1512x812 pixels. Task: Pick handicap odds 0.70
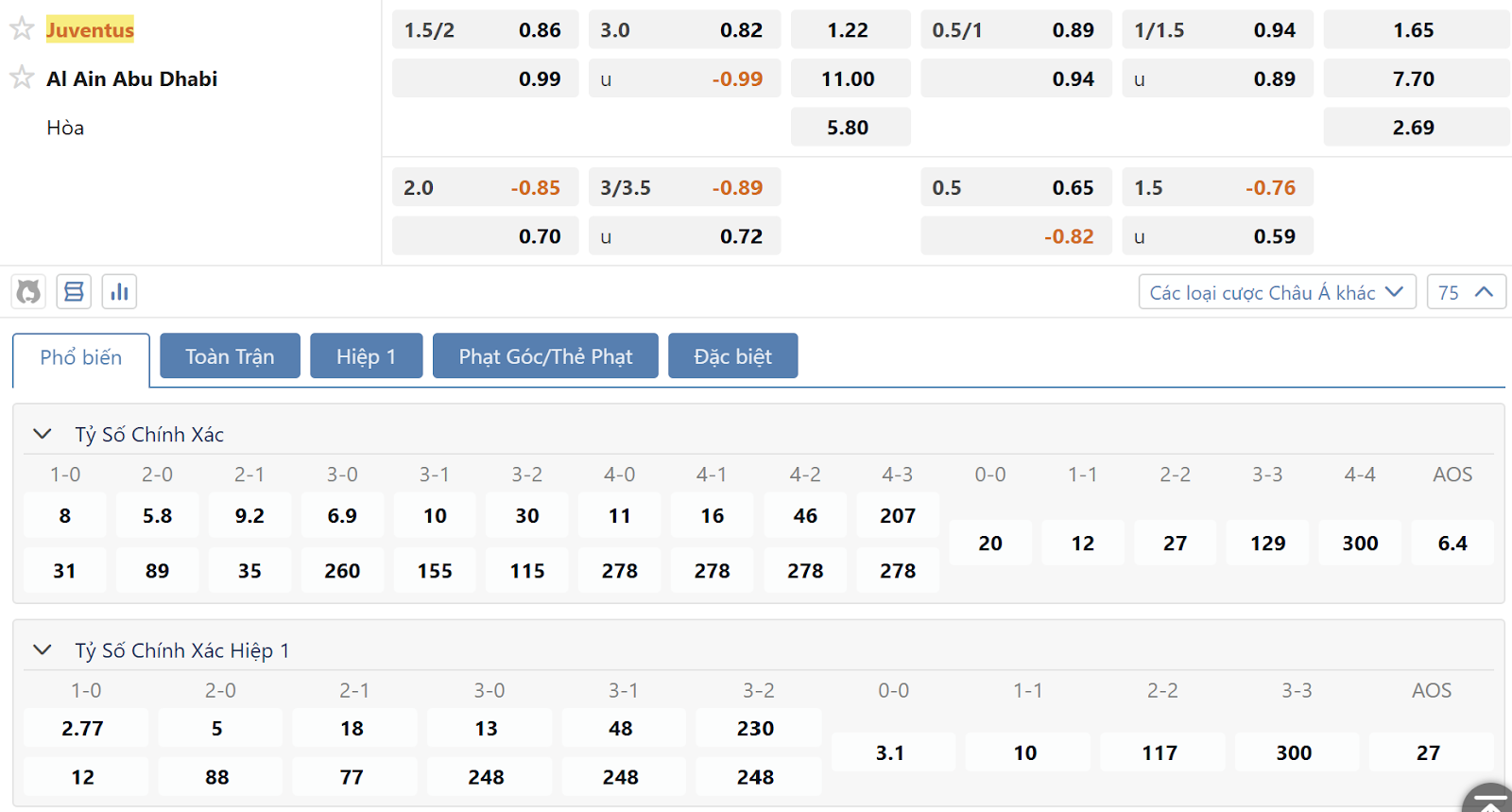(485, 236)
